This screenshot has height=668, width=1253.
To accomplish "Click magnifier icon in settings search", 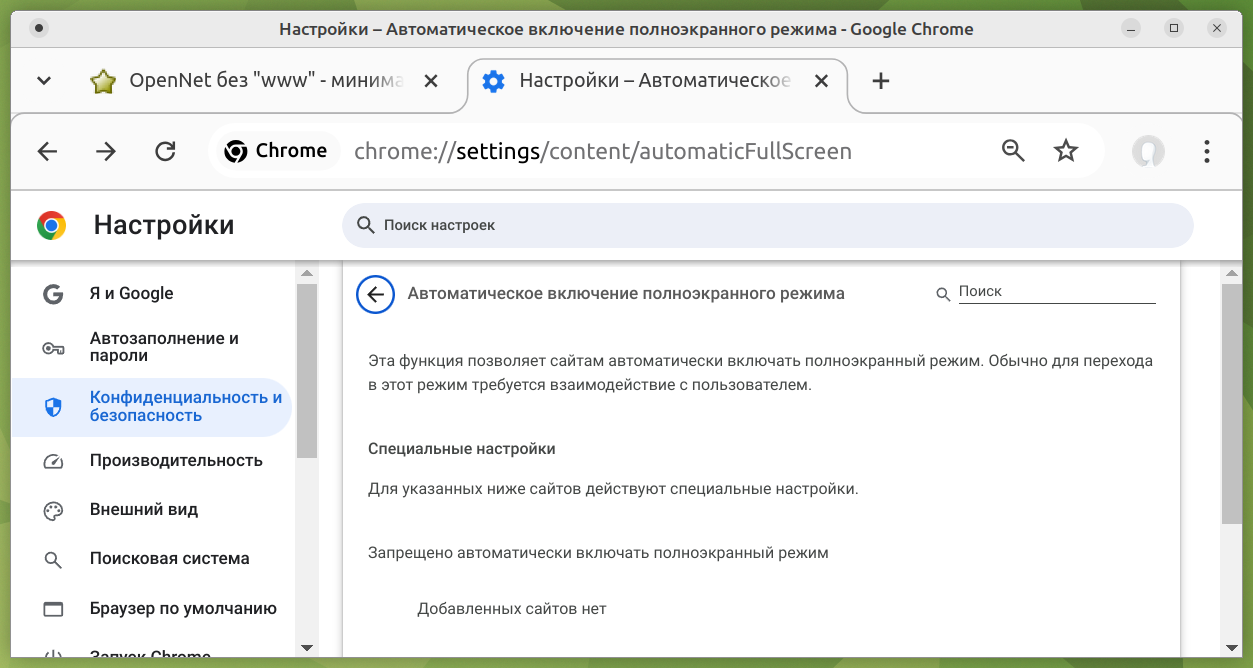I will tap(366, 225).
